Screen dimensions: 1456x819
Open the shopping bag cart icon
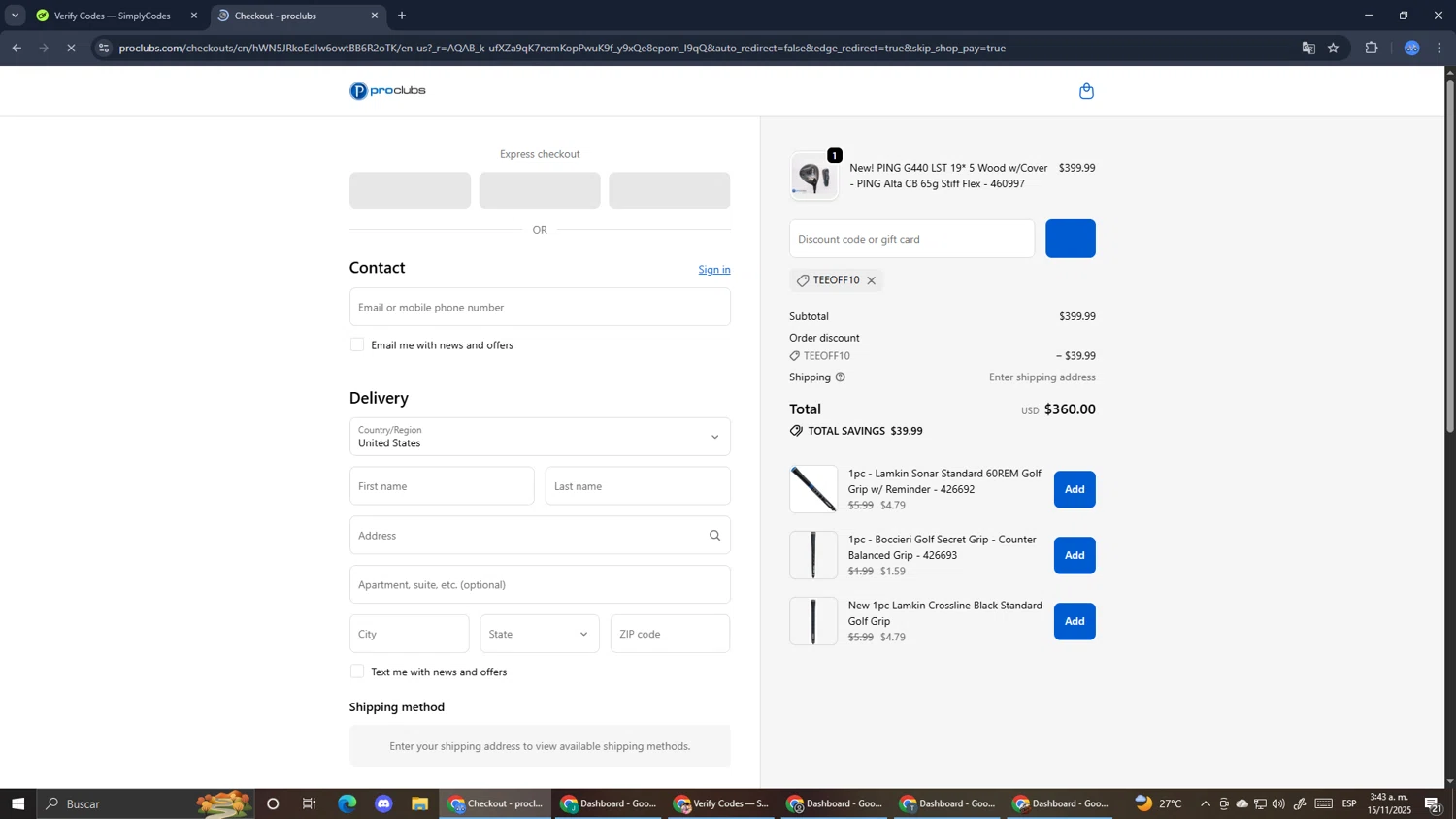(x=1086, y=91)
